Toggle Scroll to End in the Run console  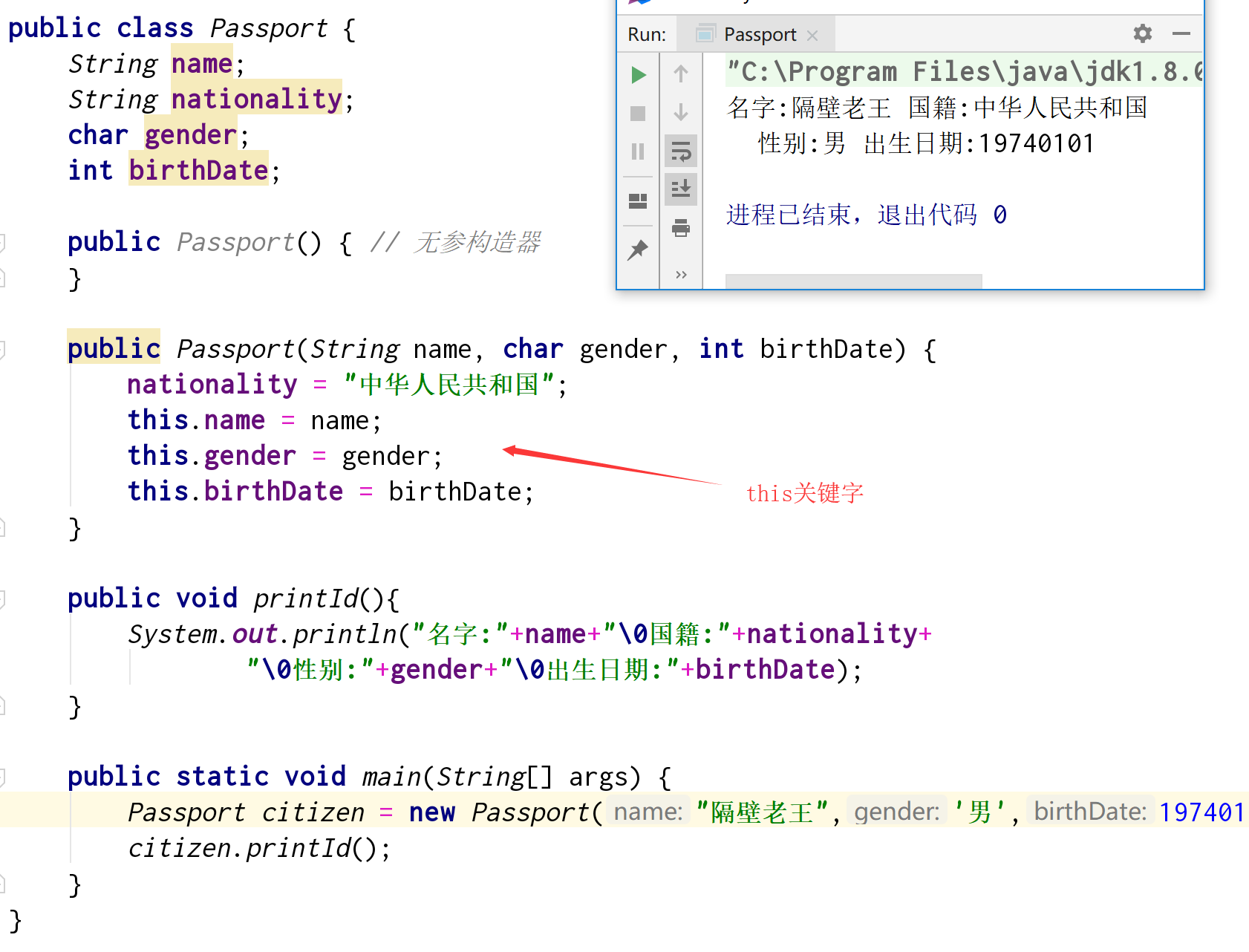tap(681, 189)
